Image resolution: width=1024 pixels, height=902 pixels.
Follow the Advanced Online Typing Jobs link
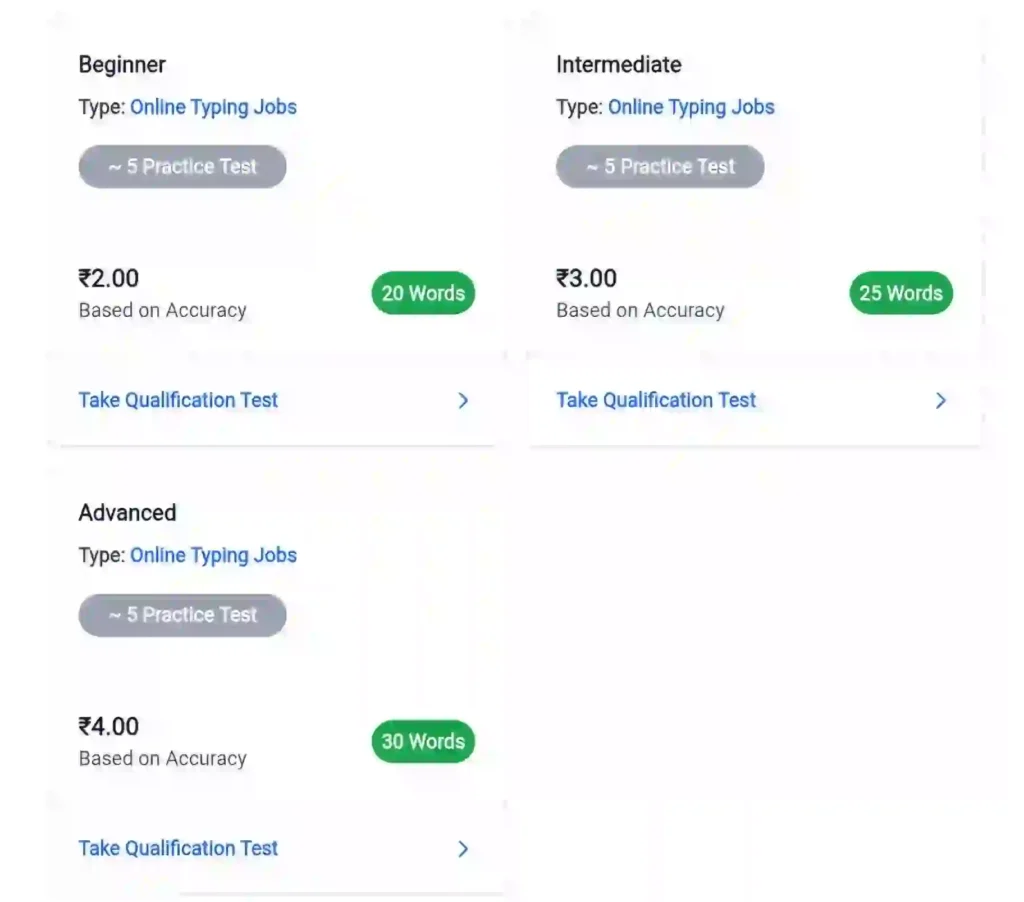(213, 555)
